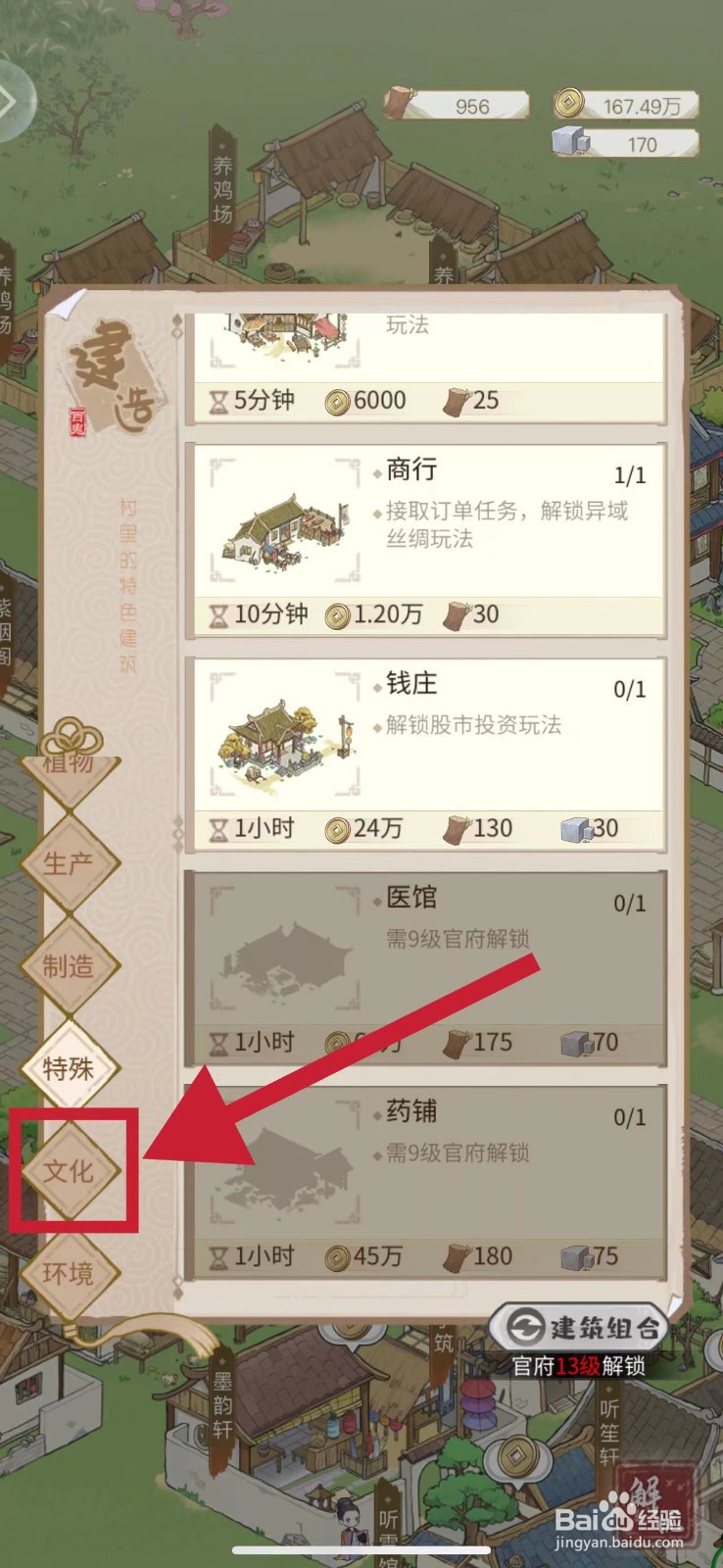The image size is (723, 1568).
Task: Tap the wood resource counter icon
Action: (399, 103)
